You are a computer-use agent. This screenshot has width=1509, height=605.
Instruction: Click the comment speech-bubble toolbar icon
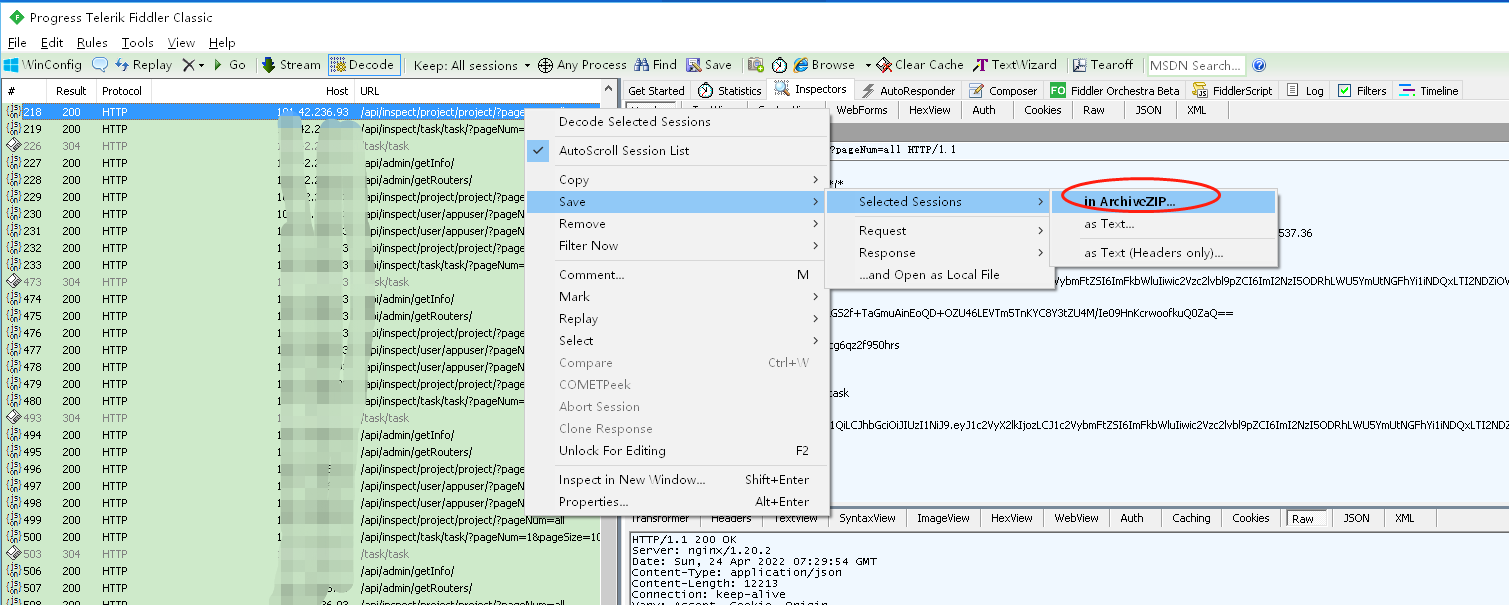coord(100,65)
